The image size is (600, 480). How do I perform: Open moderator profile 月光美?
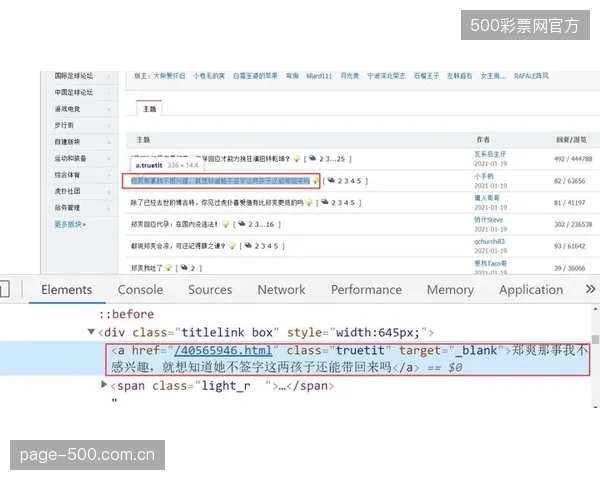click(350, 76)
